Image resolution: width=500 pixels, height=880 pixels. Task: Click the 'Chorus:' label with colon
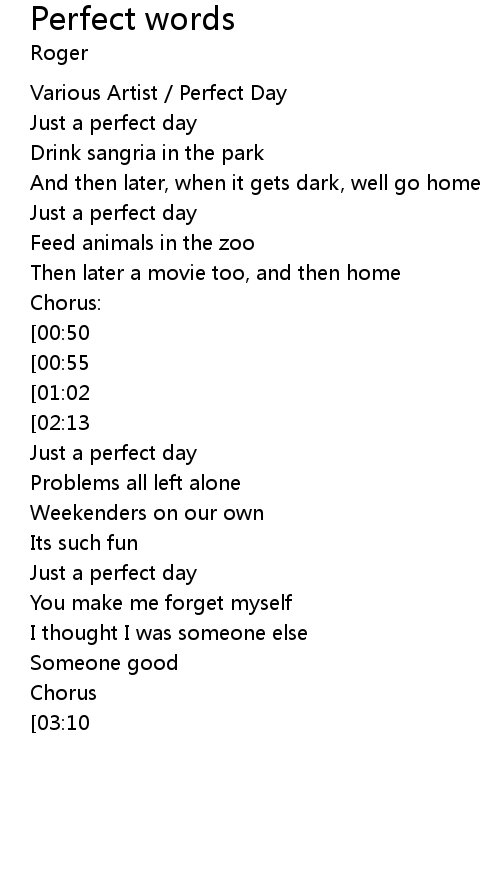tap(66, 303)
